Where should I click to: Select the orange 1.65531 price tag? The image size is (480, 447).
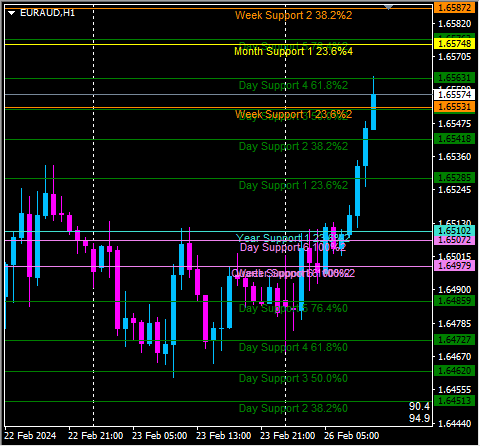point(455,107)
